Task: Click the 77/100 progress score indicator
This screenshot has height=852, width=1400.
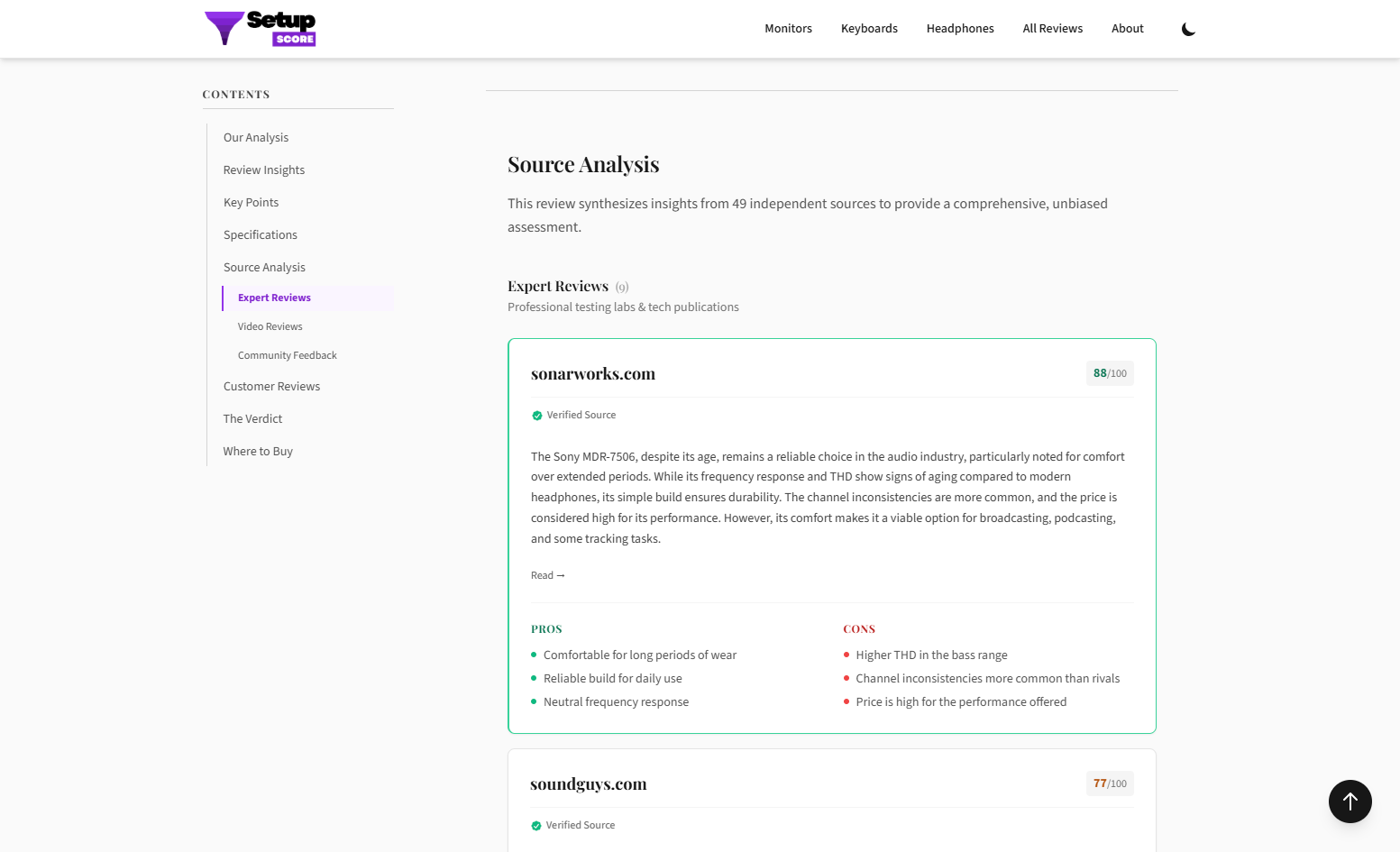Action: coord(1109,783)
